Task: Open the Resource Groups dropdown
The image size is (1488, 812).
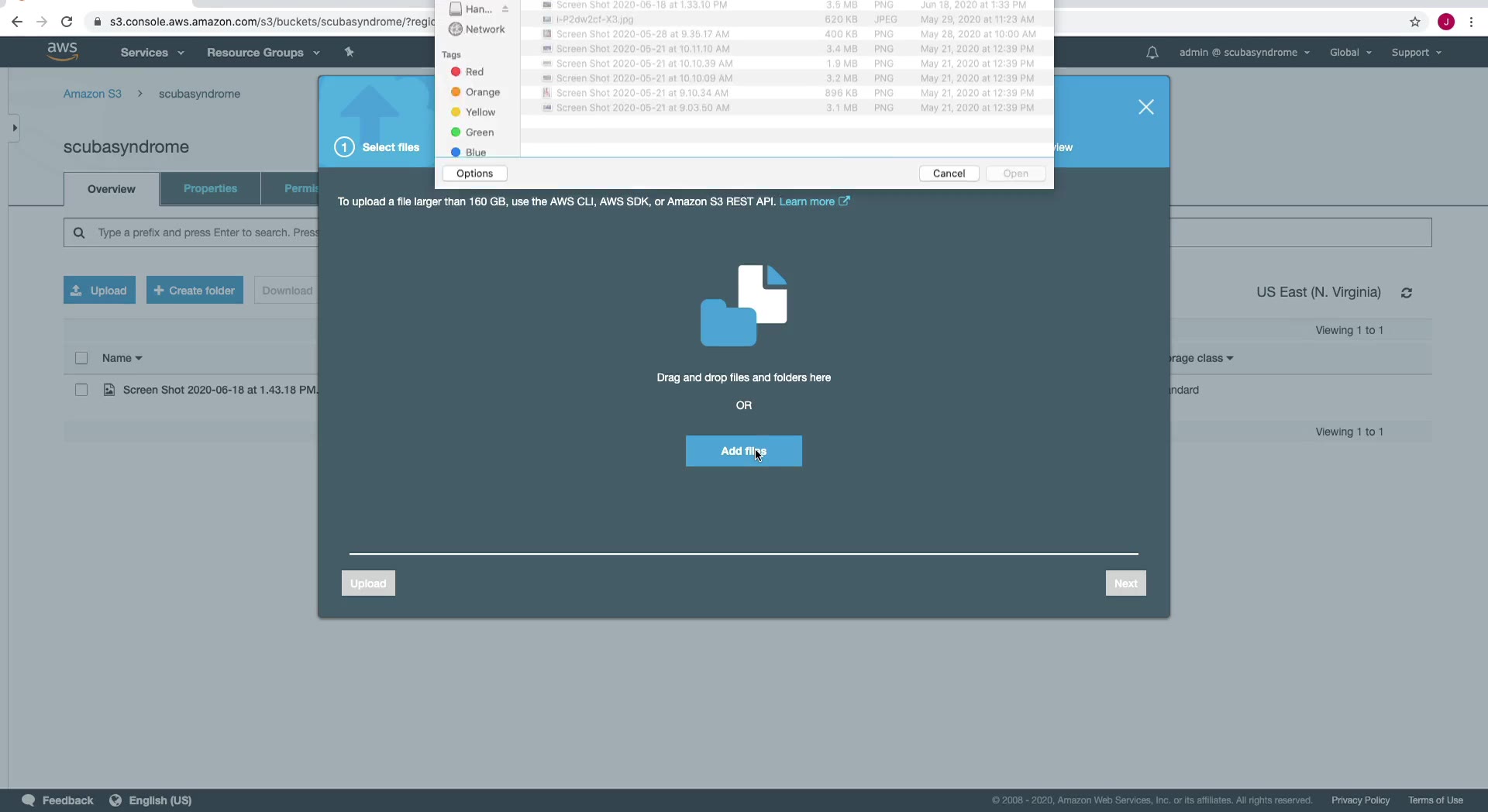Action: pyautogui.click(x=263, y=53)
